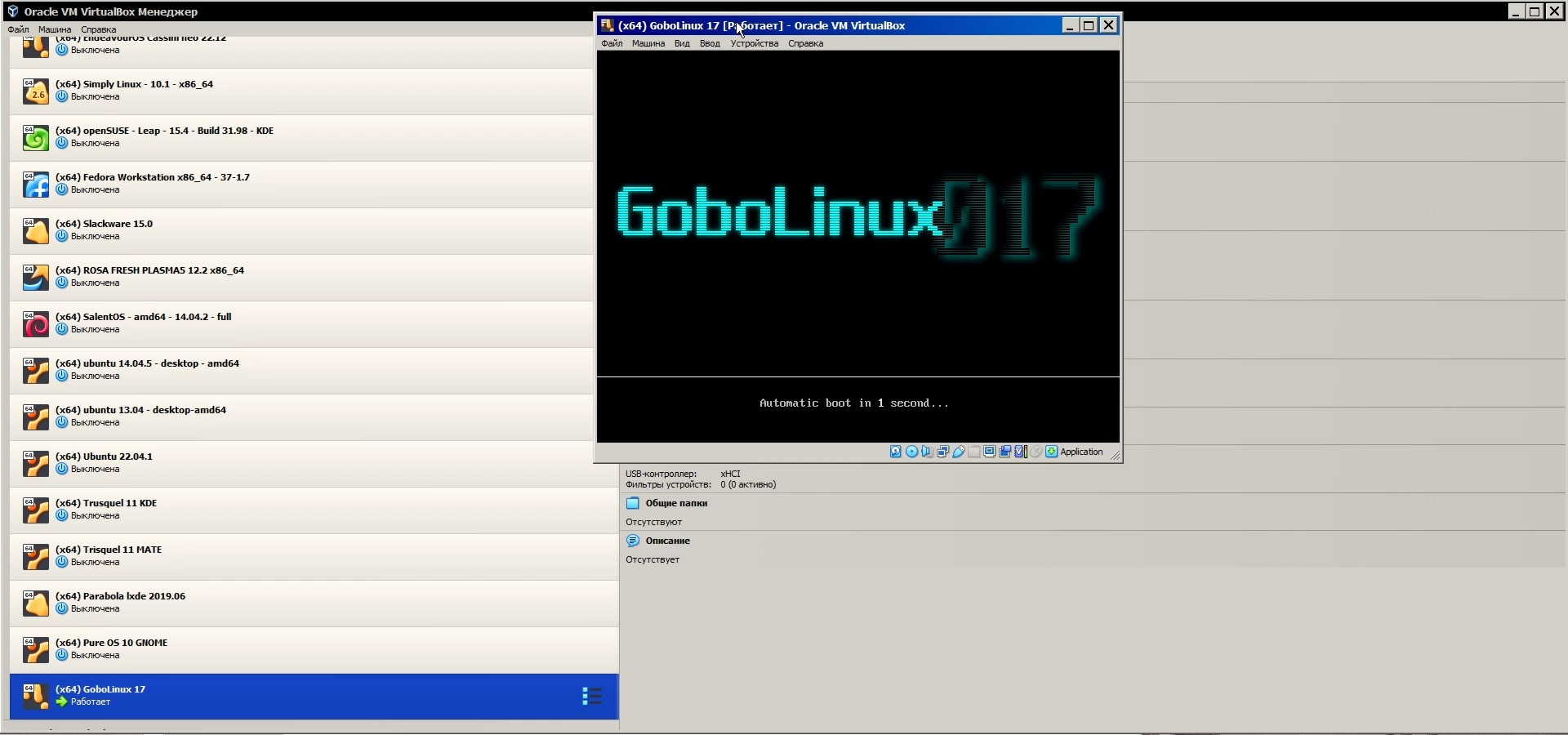Image resolution: width=1568 pixels, height=735 pixels.
Task: Click the greyed shared folders indicator icon
Action: [x=973, y=452]
